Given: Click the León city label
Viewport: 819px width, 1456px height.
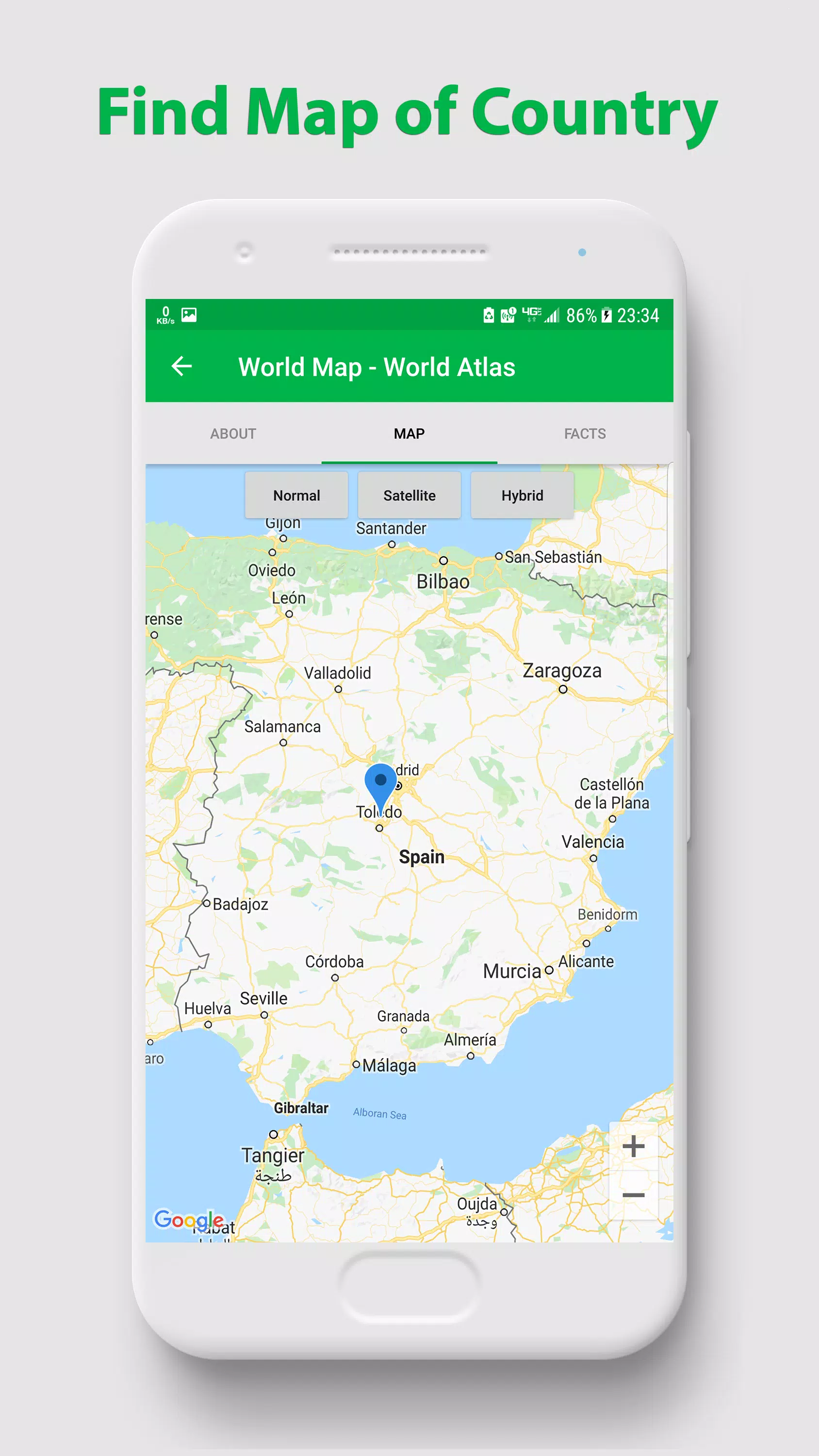Looking at the screenshot, I should click(289, 598).
